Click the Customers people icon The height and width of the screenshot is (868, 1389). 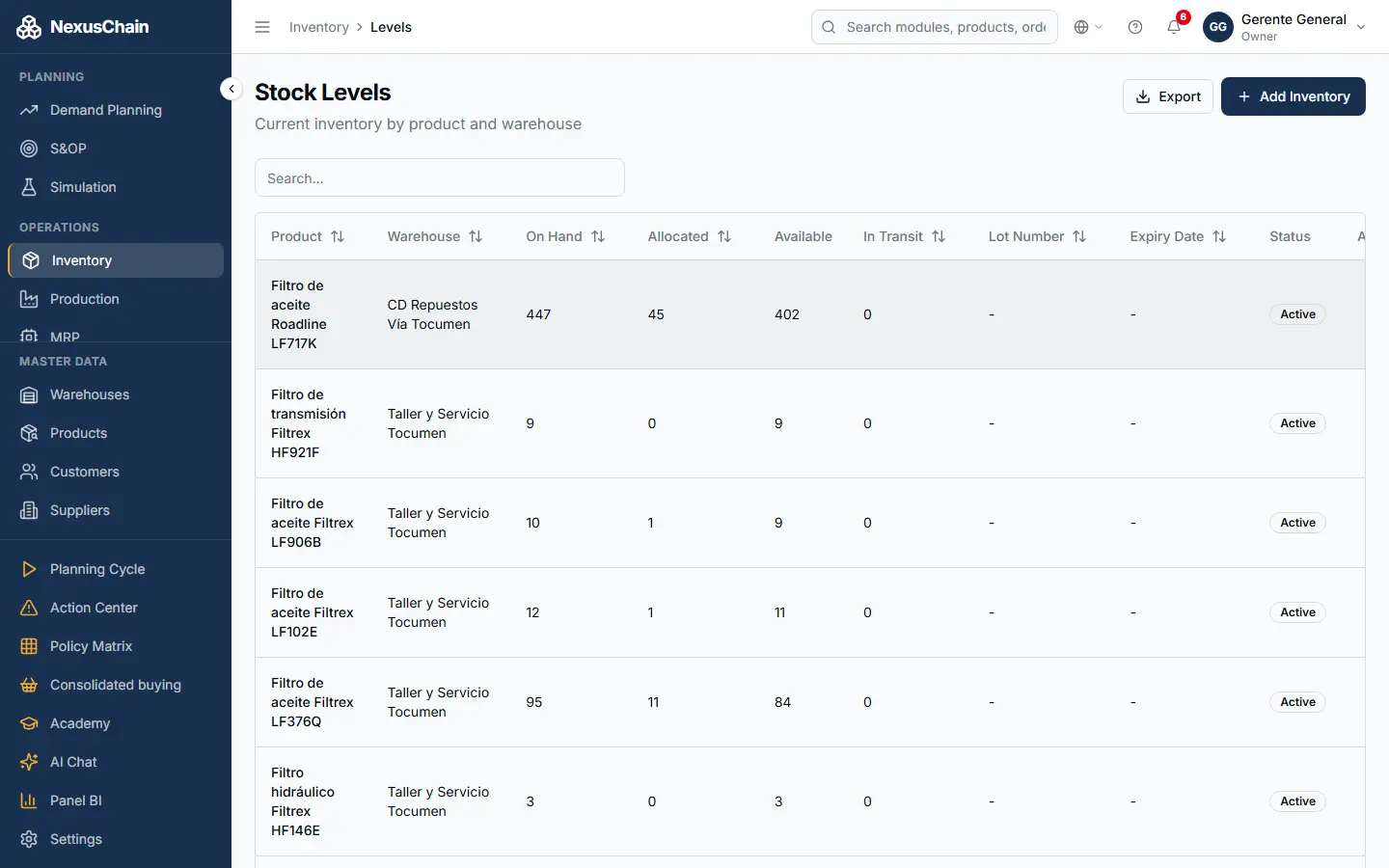click(29, 472)
